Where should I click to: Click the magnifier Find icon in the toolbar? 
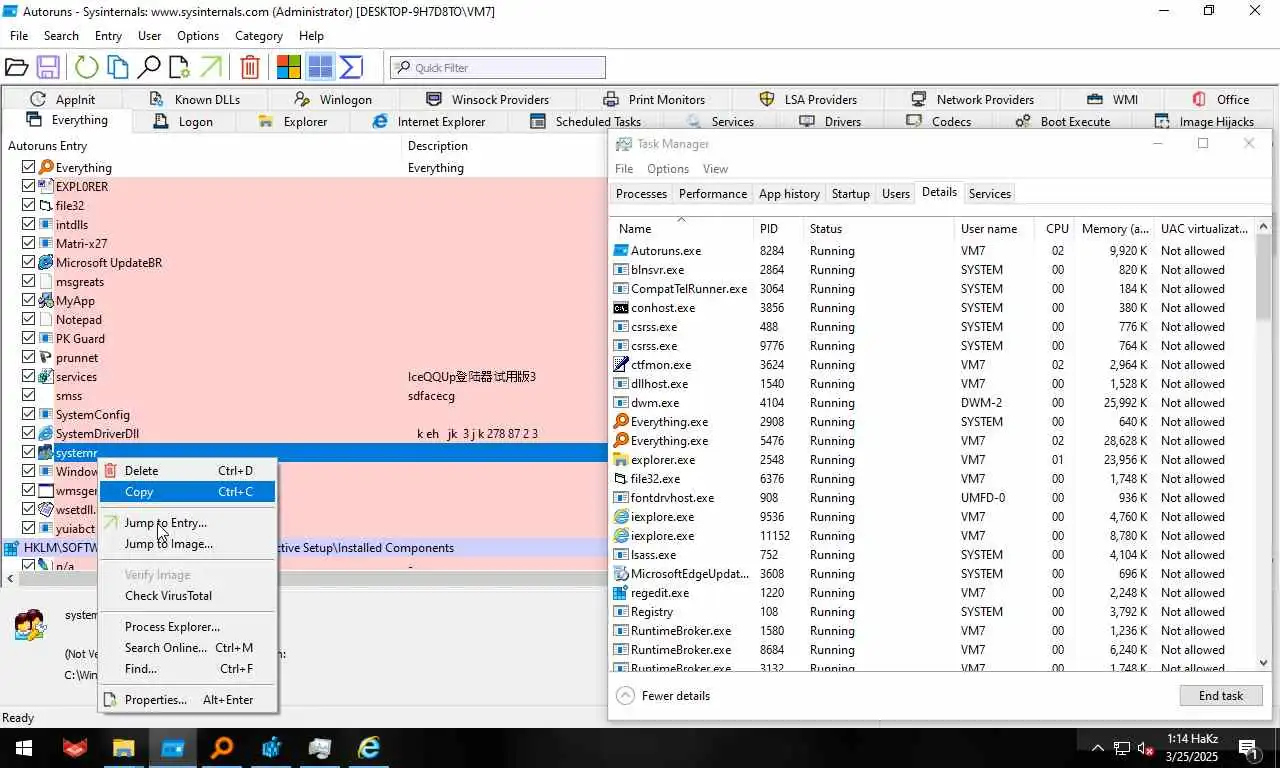(149, 67)
